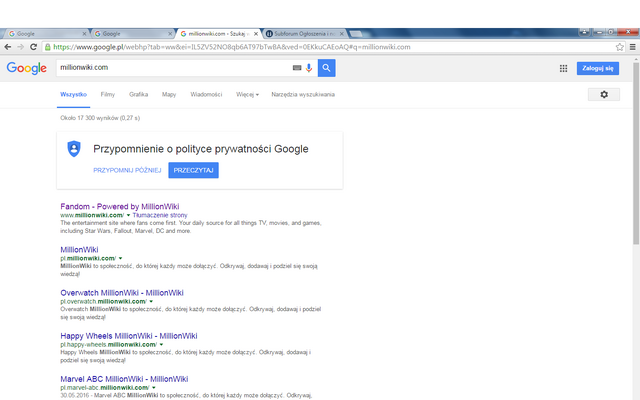This screenshot has width=640, height=400.
Task: Expand dropdown arrow next to pl.marvel-abc.millionwiki.com/
Action: click(154, 388)
